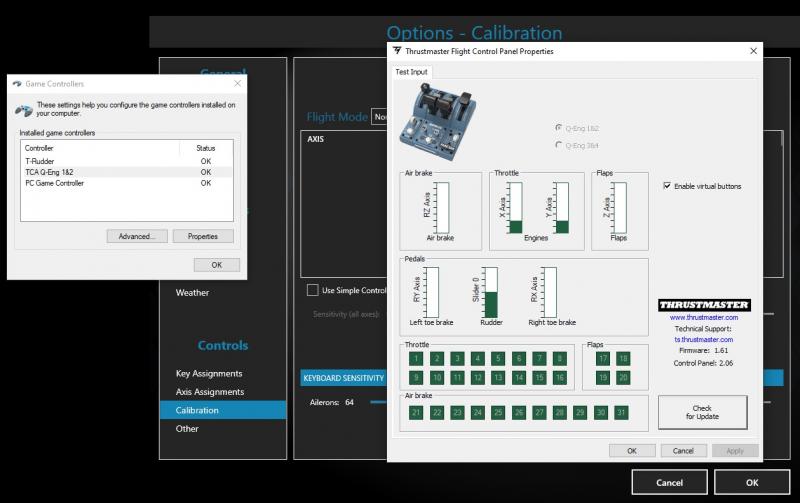
Task: Click virtual button 5 in Throttle group
Action: click(x=498, y=359)
